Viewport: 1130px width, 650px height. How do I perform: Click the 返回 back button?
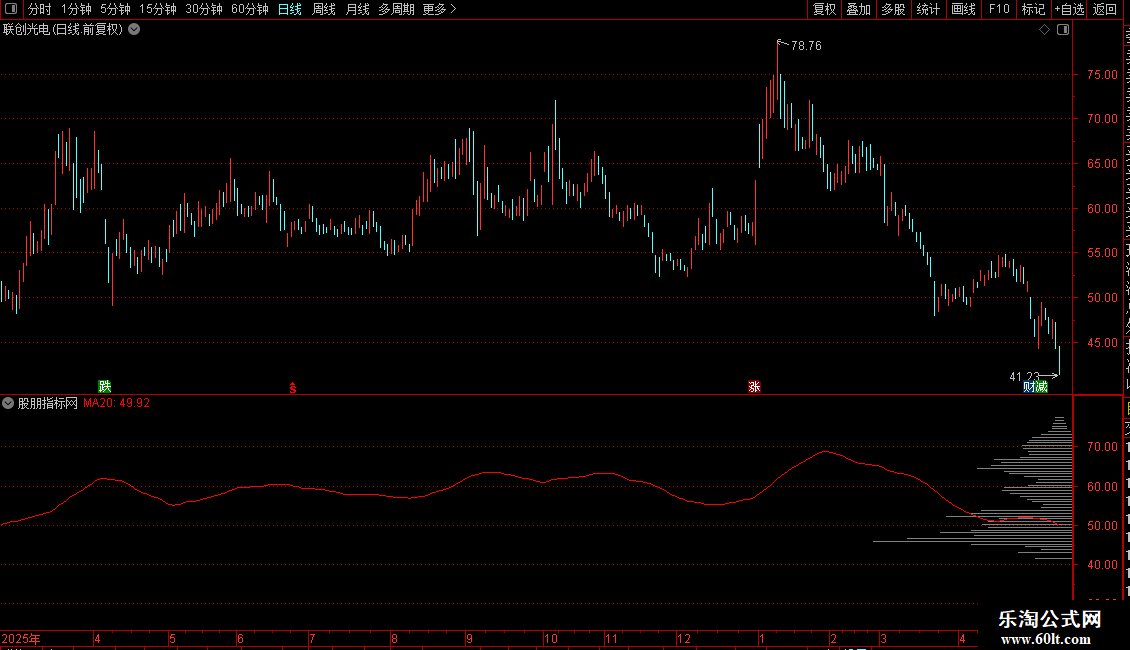point(1104,9)
